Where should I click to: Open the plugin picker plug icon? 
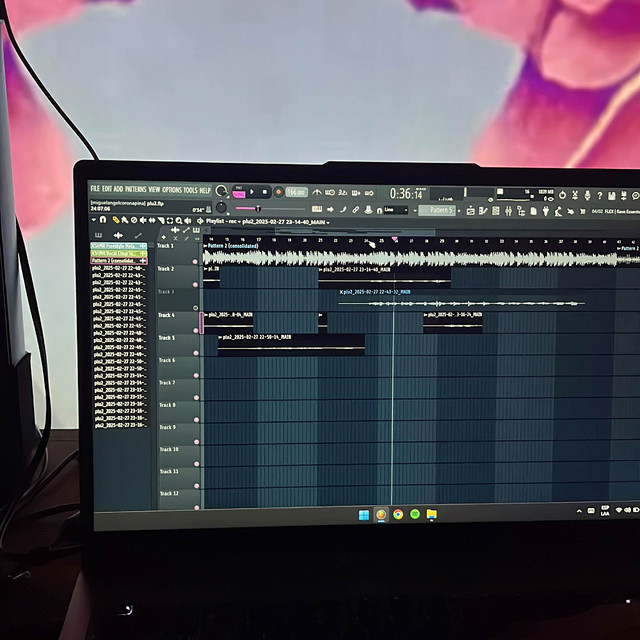(546, 211)
